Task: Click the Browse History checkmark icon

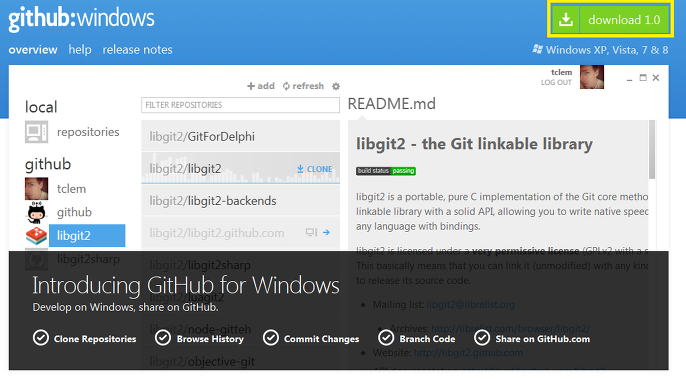Action: (x=163, y=338)
